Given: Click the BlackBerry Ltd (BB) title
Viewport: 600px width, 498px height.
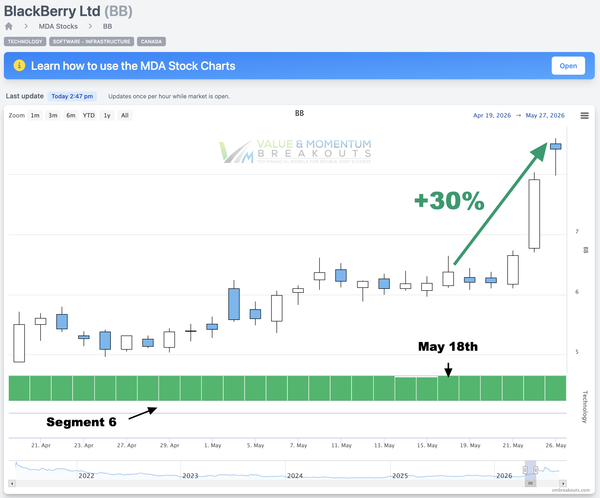Looking at the screenshot, I should [x=68, y=11].
